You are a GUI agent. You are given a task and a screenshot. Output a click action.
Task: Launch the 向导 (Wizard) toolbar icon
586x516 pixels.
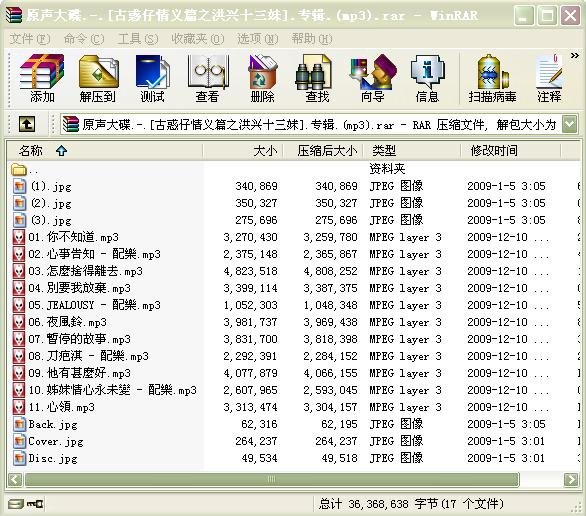373,78
